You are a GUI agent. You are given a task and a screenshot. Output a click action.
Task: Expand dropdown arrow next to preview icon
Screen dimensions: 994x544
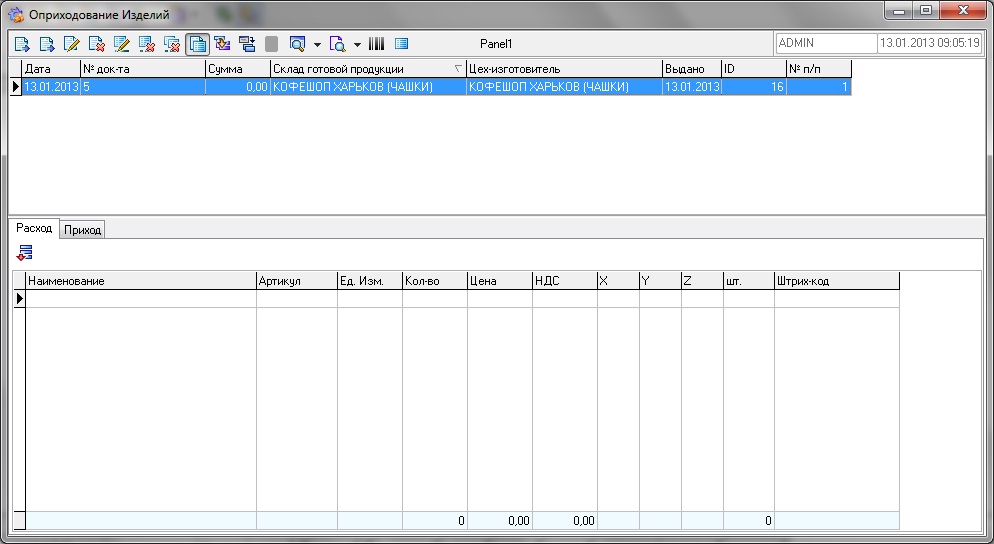click(357, 45)
